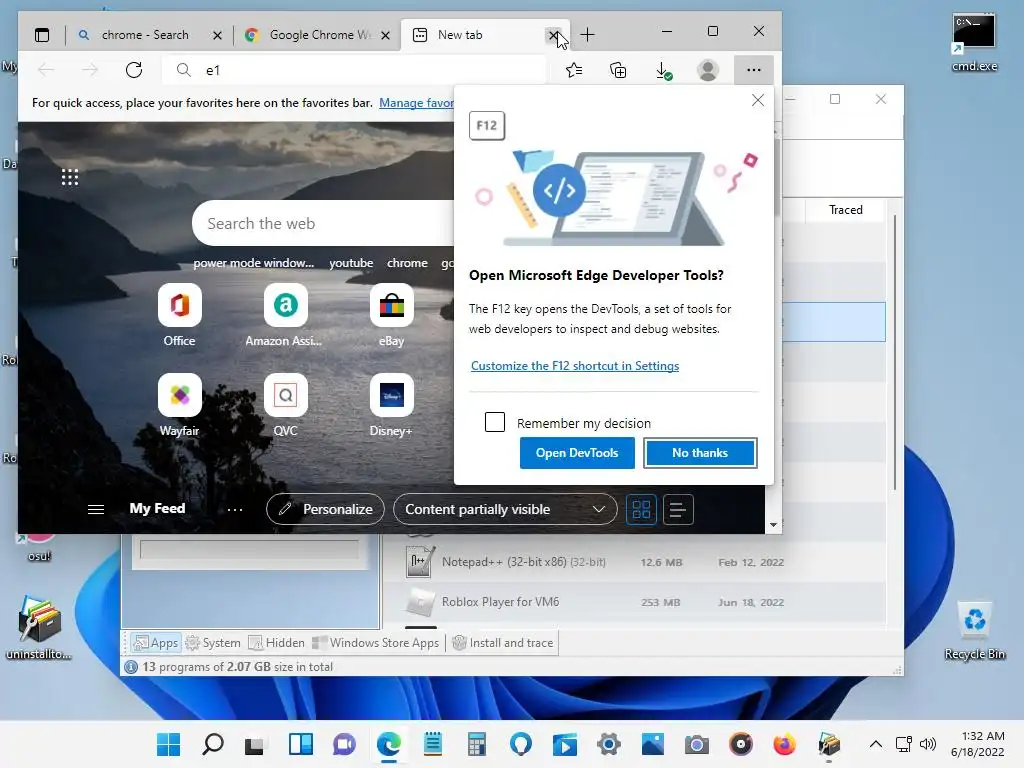Toggle Apps filter in uninstaller window
The height and width of the screenshot is (768, 1024).
point(155,643)
